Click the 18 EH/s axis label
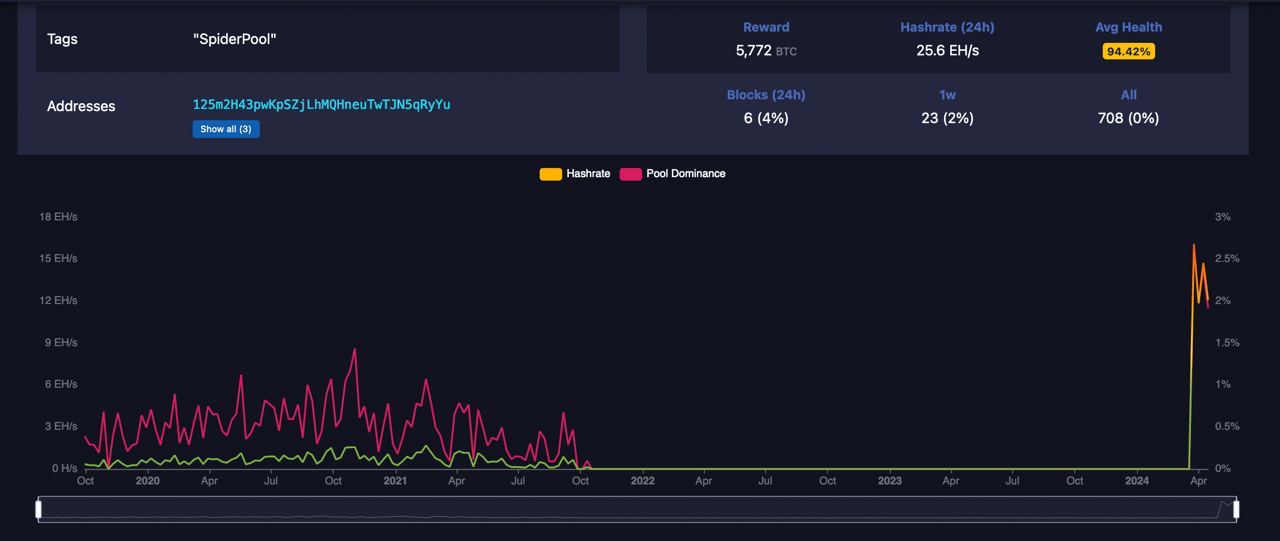Viewport: 1280px width, 541px height. pos(58,217)
